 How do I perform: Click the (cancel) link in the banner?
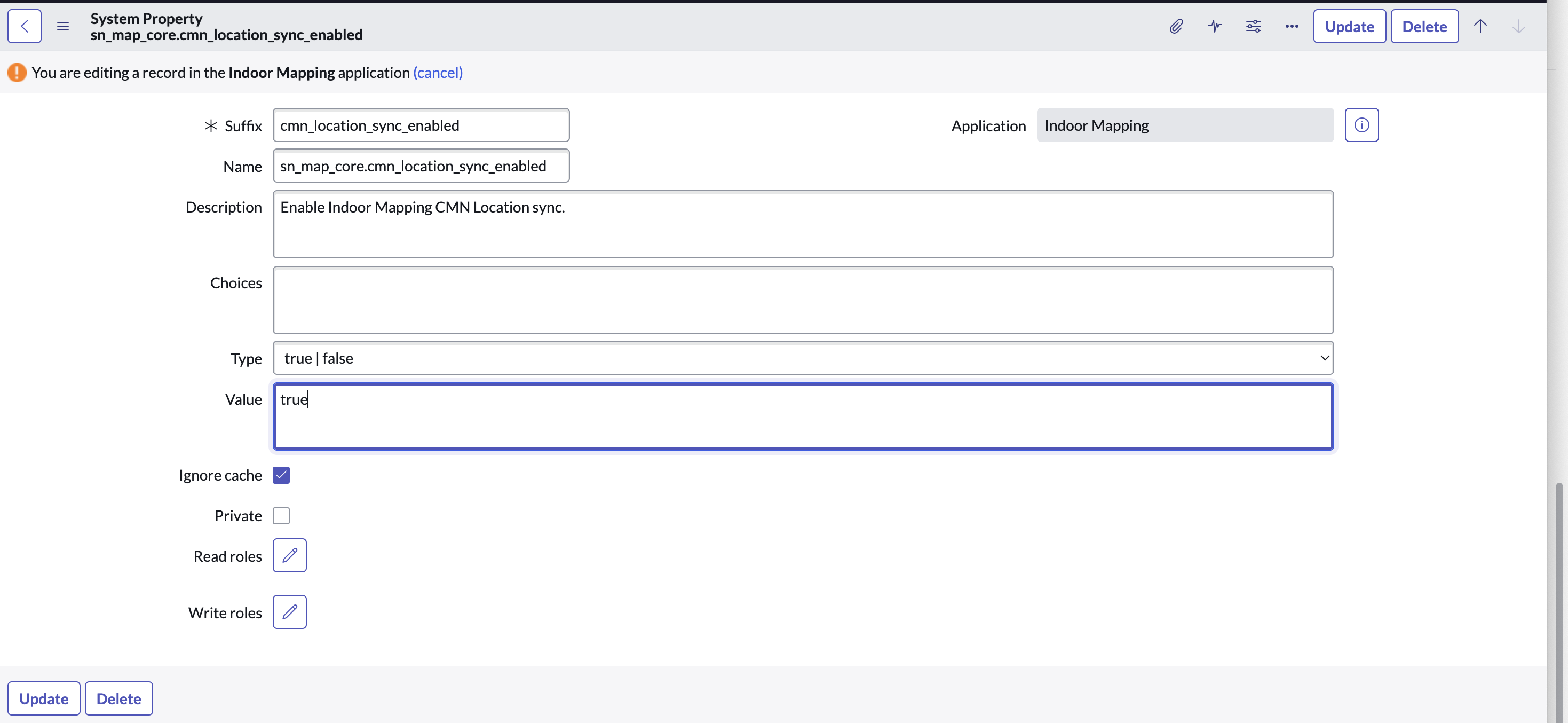point(438,73)
